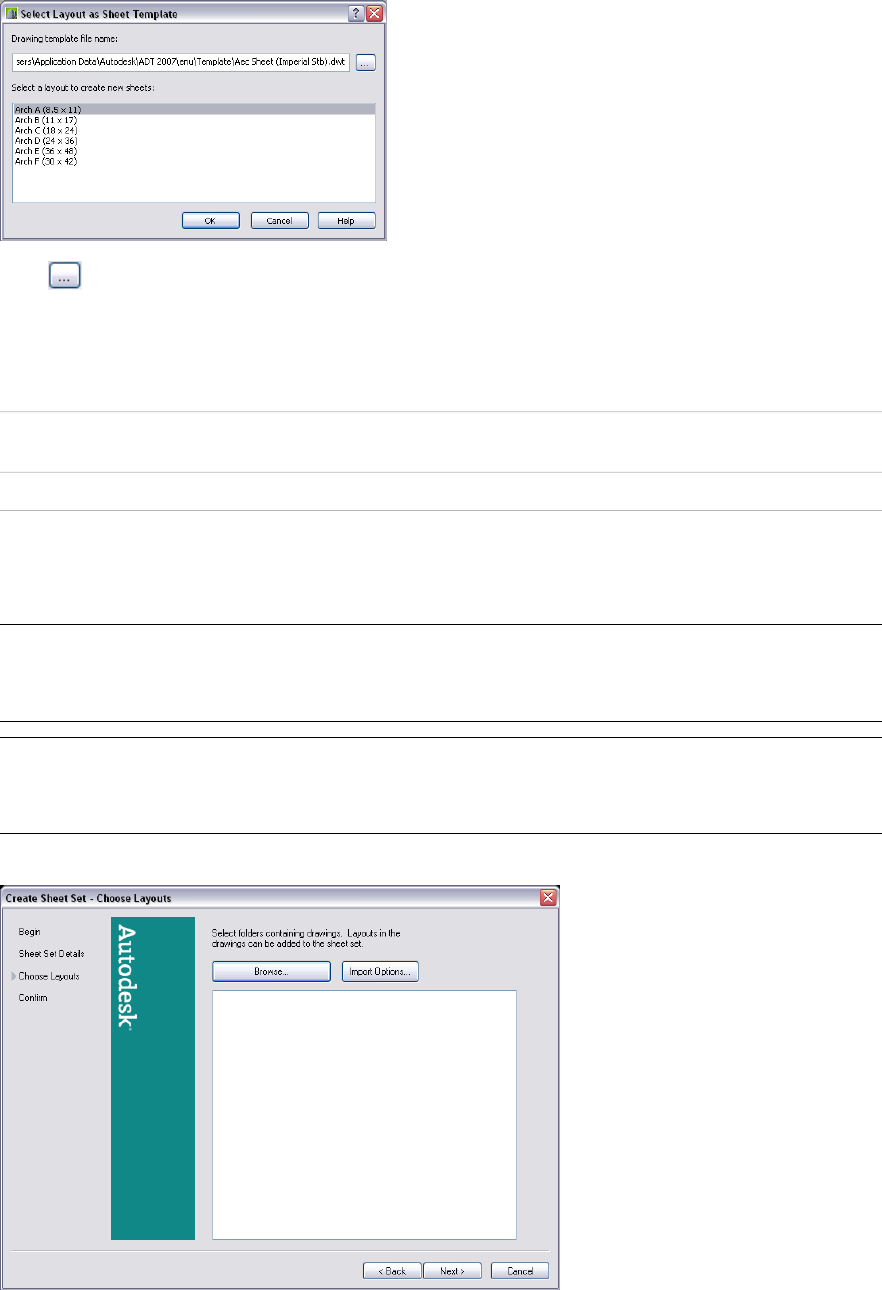Click inside the empty layouts list box
Viewport: 882px width, 1290px height.
(364, 1115)
